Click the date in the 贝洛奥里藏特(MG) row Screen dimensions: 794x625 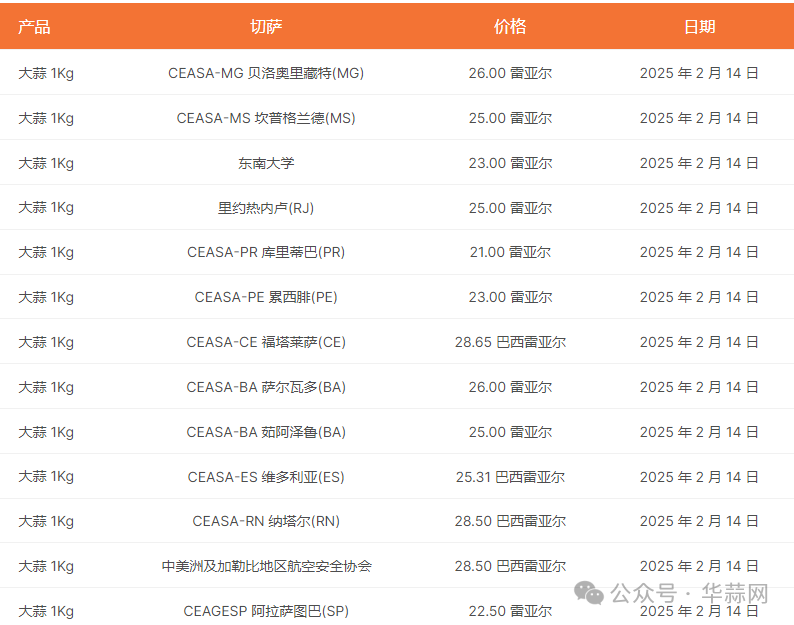[699, 73]
